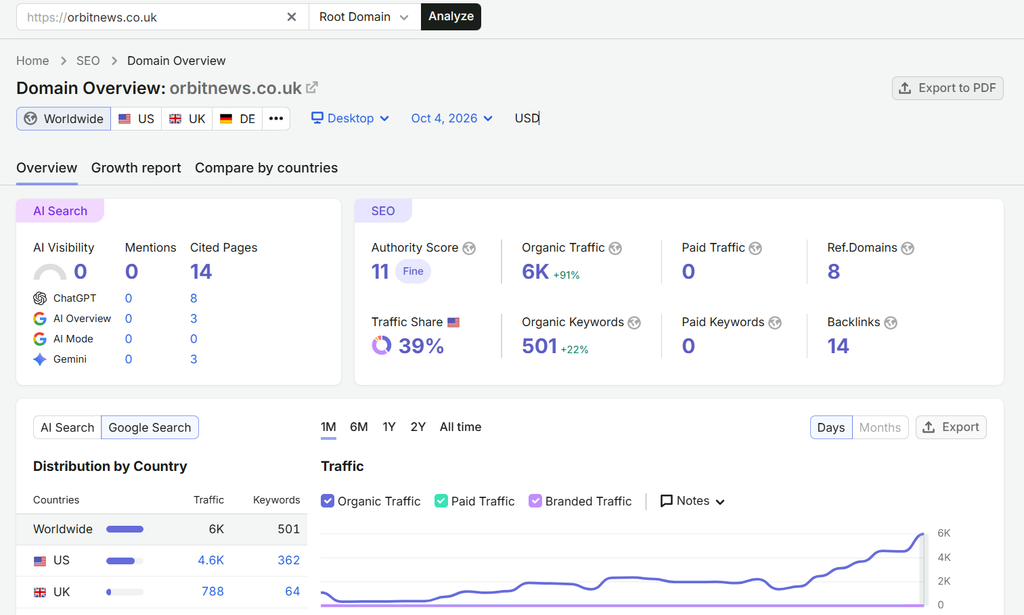
Task: Click the AI Visibility gauge icon
Action: coord(50,272)
